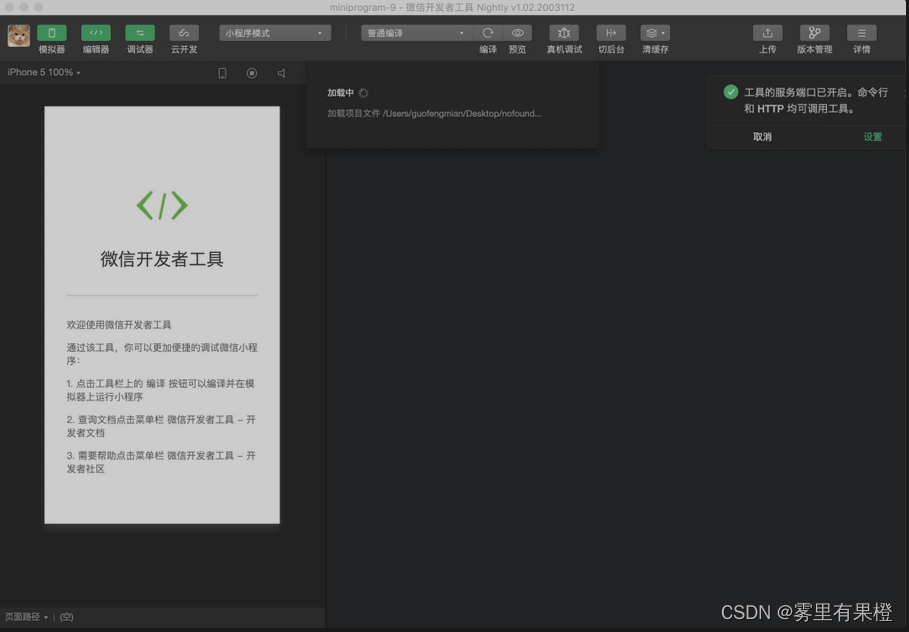This screenshot has width=909, height=632.
Task: Click the simulator record circle icon
Action: [x=252, y=73]
